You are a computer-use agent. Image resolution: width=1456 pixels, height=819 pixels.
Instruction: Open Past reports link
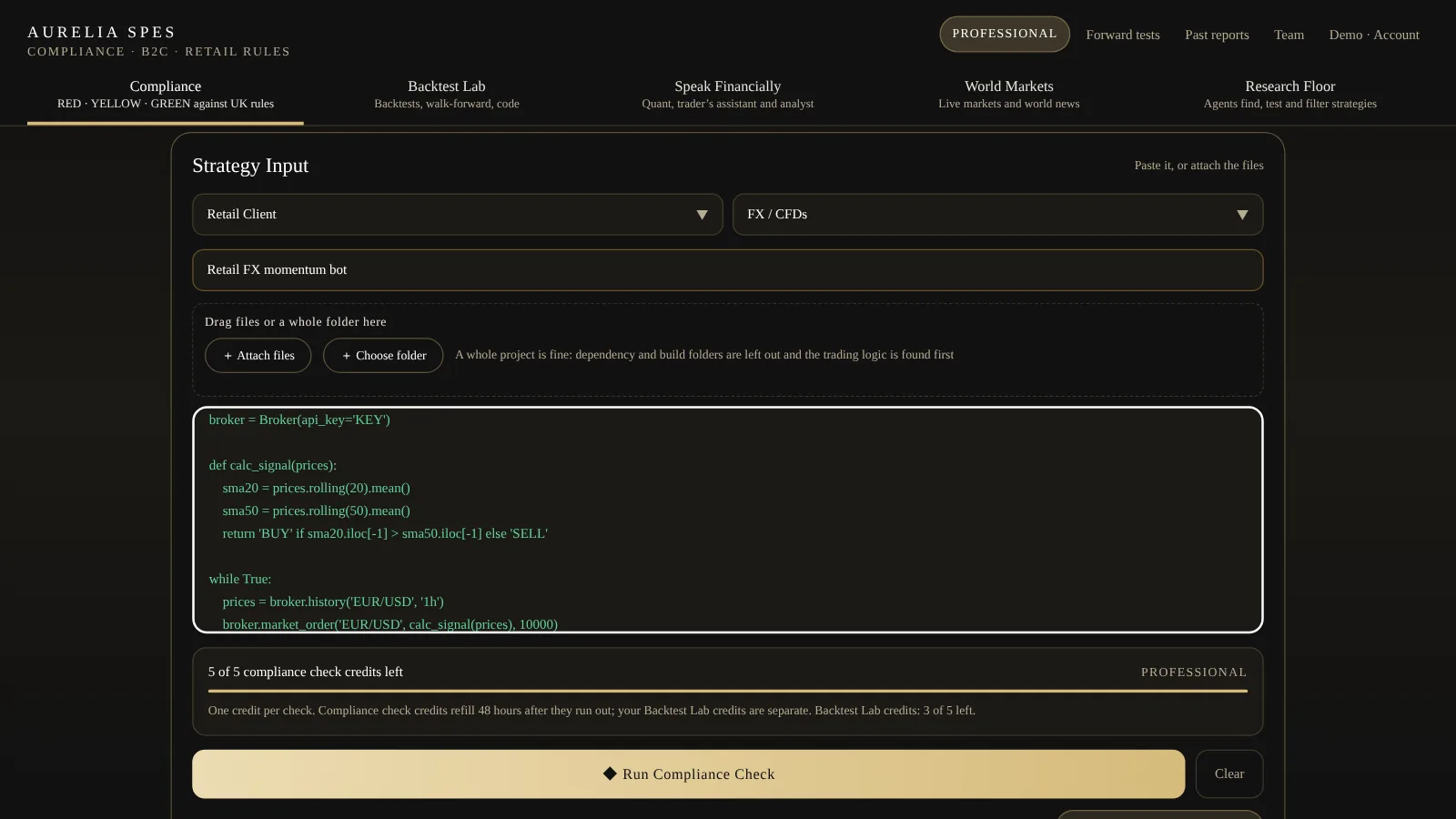(x=1217, y=35)
